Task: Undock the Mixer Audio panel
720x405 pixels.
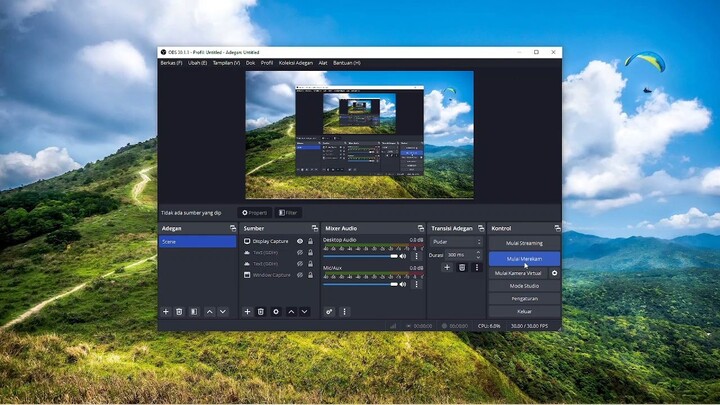Action: pyautogui.click(x=420, y=229)
